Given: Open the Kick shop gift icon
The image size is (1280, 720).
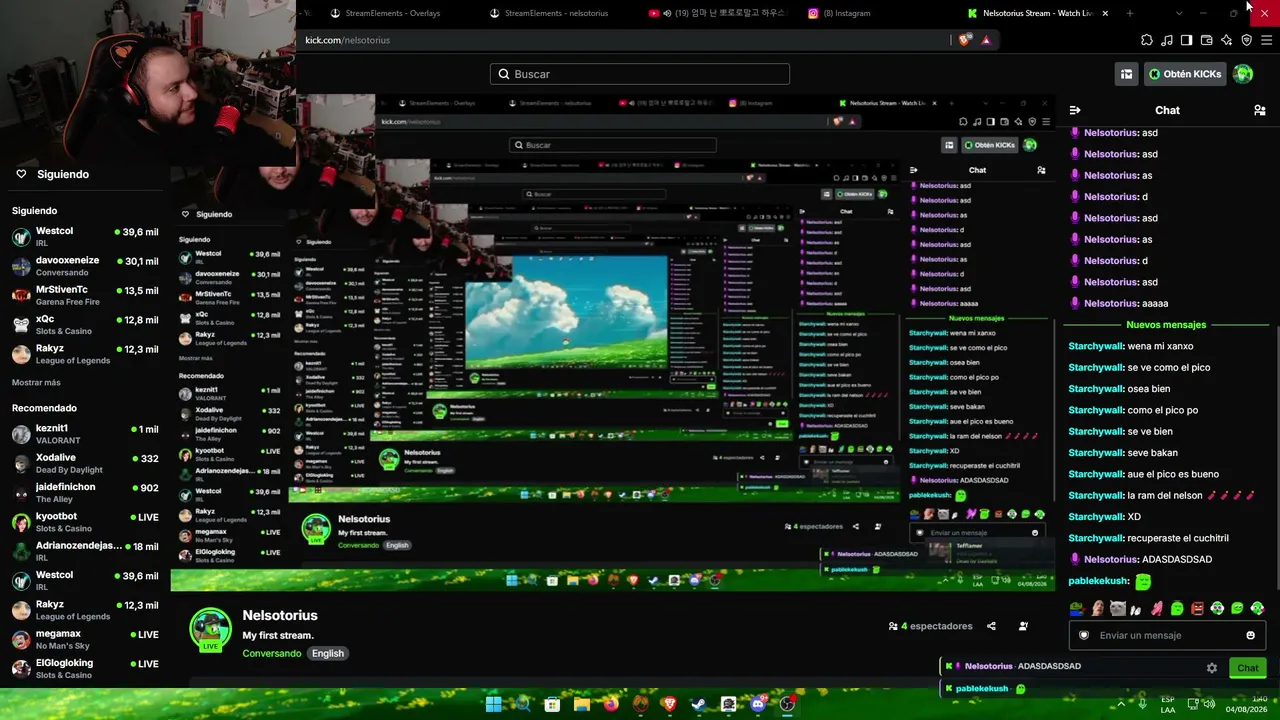Looking at the screenshot, I should (x=1126, y=74).
